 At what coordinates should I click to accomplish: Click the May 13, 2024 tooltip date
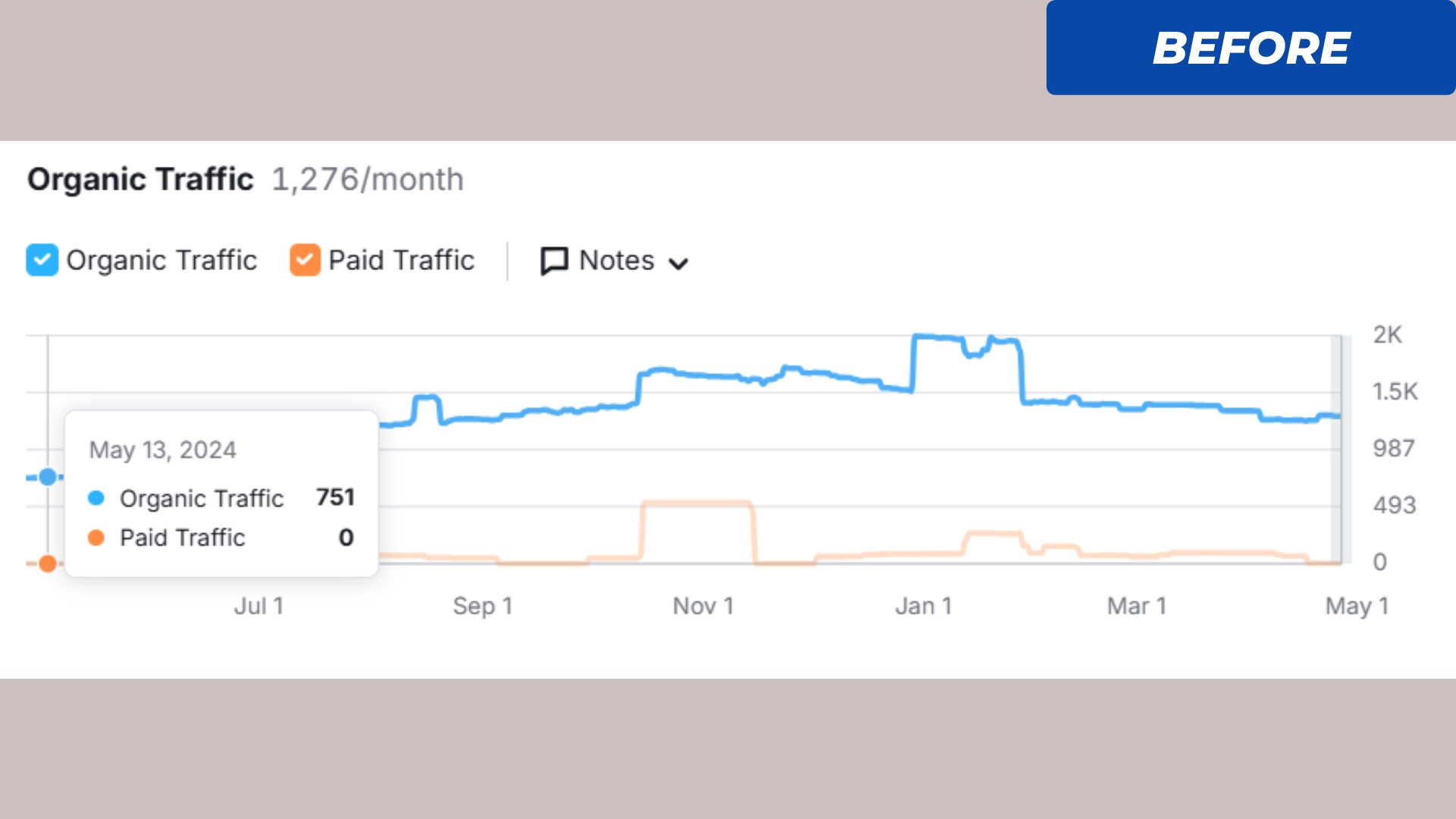click(162, 450)
